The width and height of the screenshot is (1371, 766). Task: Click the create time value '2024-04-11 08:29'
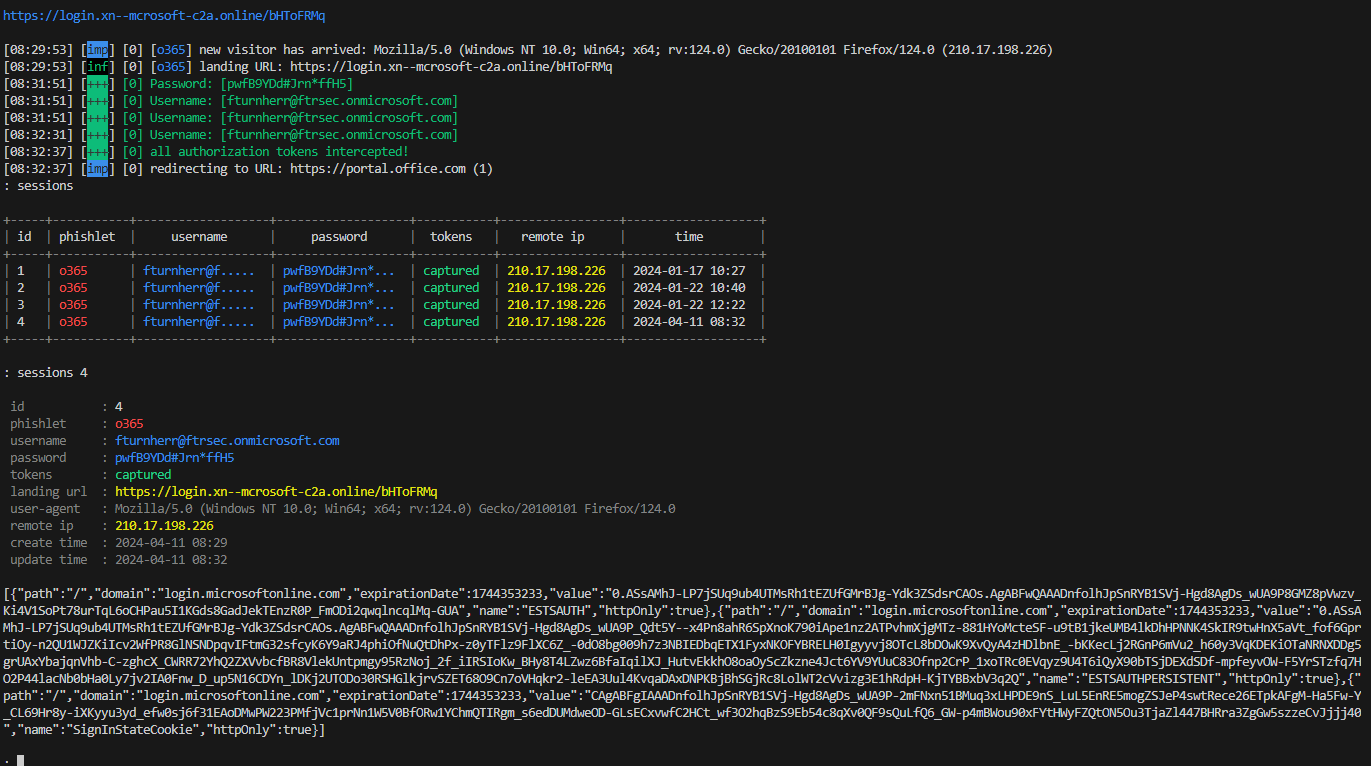[171, 543]
